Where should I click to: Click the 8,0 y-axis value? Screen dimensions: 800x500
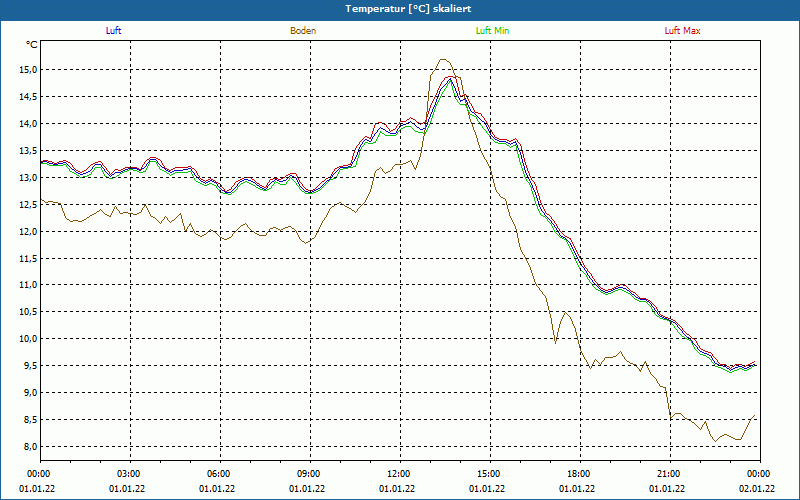coord(30,447)
